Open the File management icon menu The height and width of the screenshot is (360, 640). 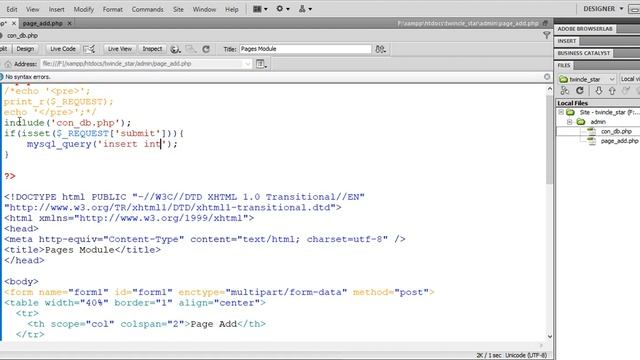[380, 49]
